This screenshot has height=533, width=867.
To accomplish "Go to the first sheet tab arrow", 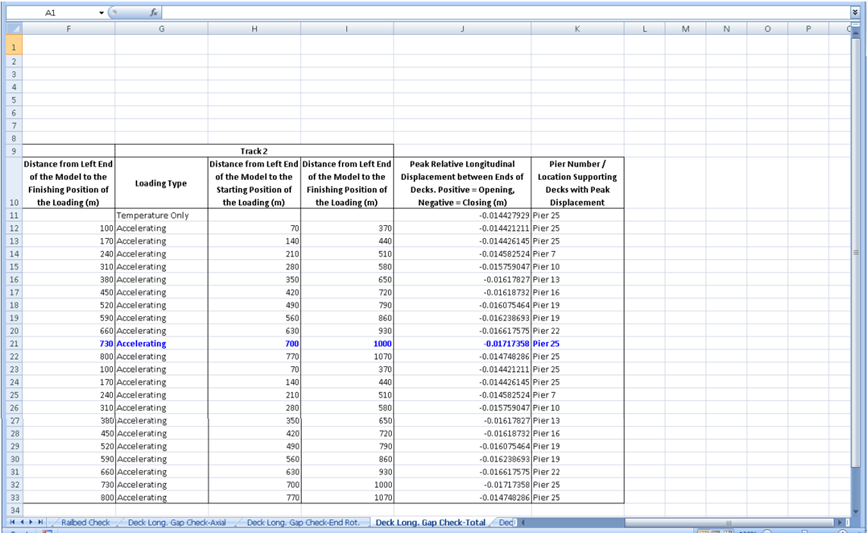I will click(x=12, y=522).
